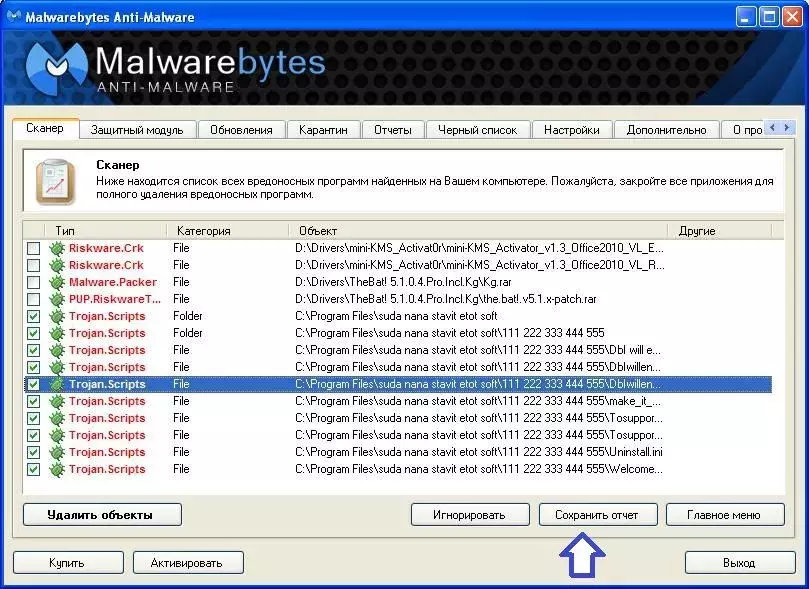
Task: Select path ending in make_it_...
Action: pyautogui.click(x=478, y=401)
